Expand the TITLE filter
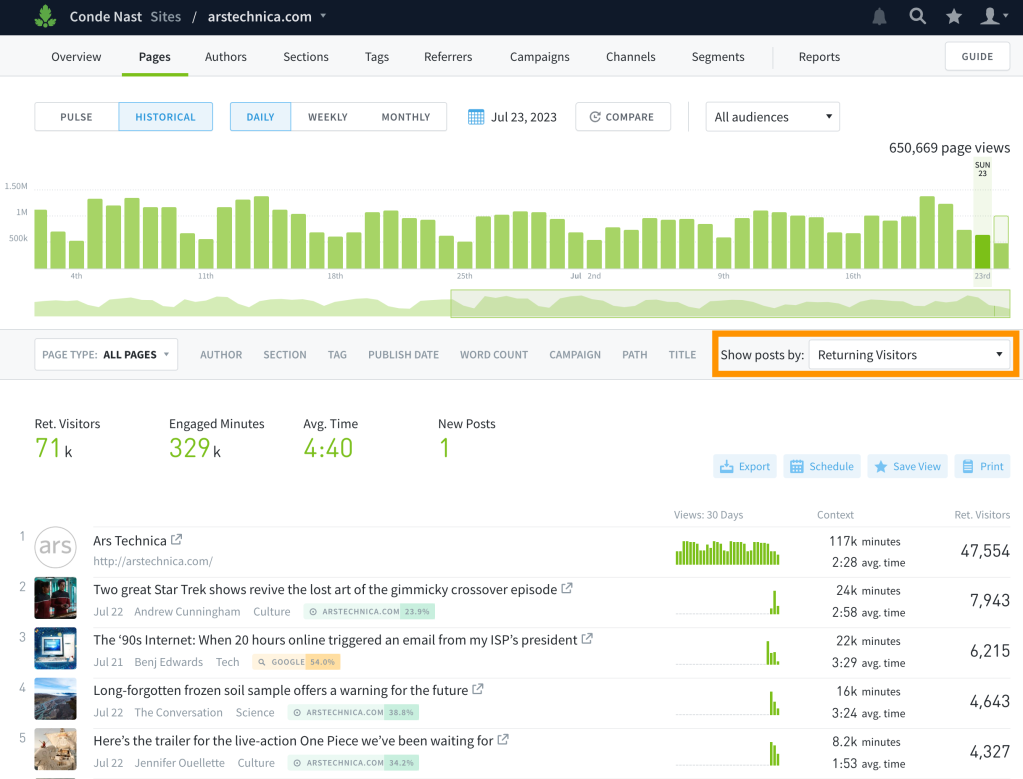The image size is (1023, 779). coord(682,354)
